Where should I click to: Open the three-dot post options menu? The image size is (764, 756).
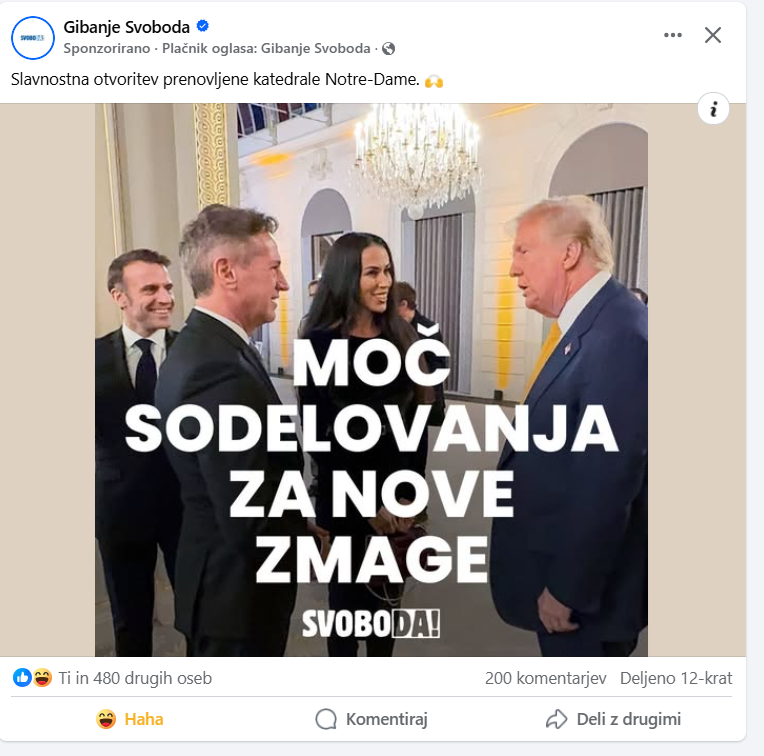coord(673,35)
